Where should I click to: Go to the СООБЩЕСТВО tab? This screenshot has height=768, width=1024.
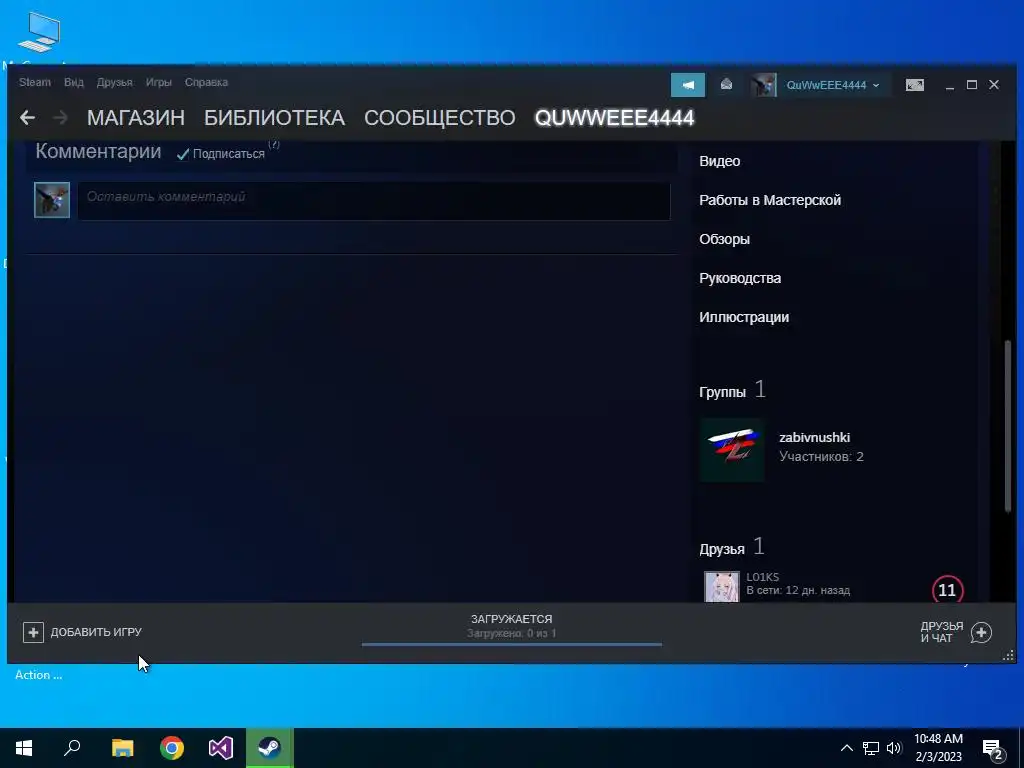tap(440, 118)
